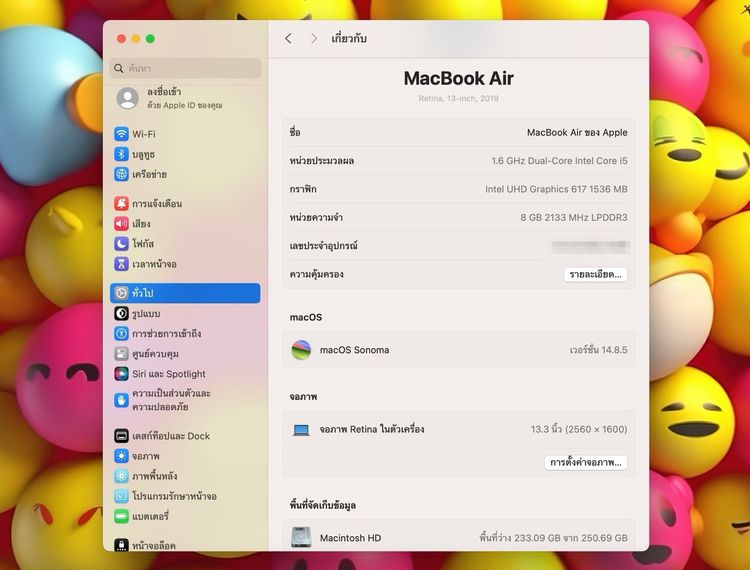This screenshot has height=570, width=750.
Task: Open Wallpaper icon (ภาพพื้นหลัง)
Action: (121, 476)
